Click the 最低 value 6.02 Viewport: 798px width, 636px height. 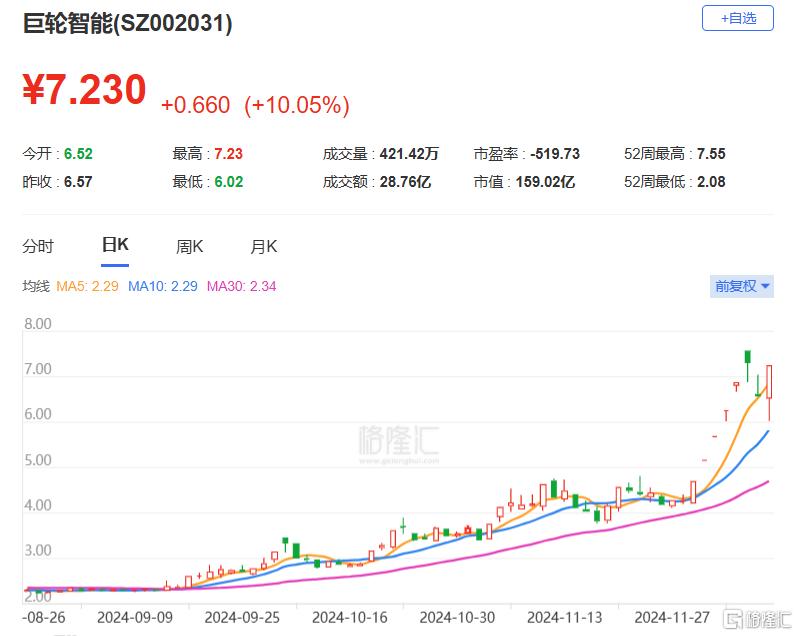[x=229, y=182]
